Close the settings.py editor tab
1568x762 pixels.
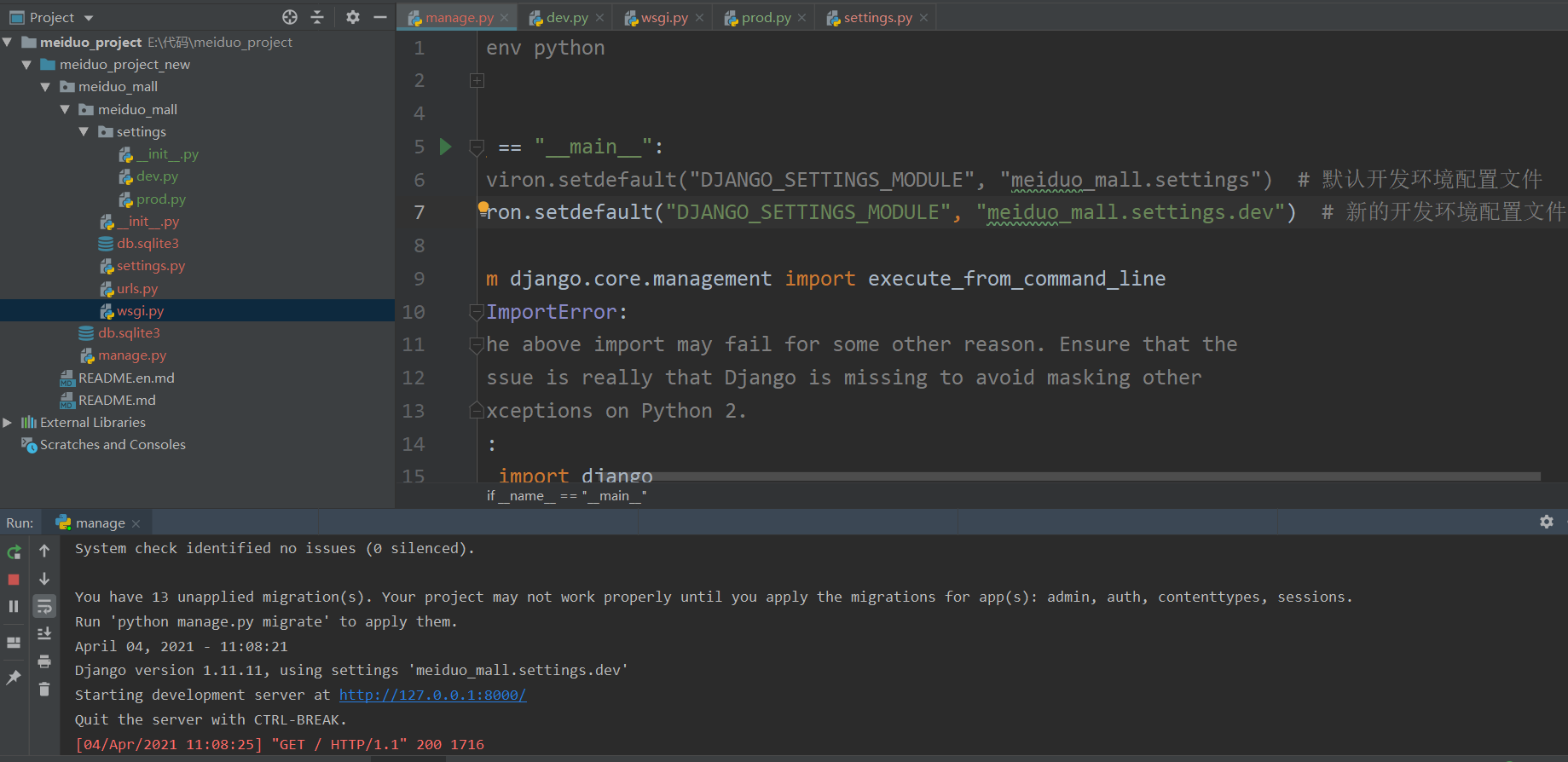[923, 18]
